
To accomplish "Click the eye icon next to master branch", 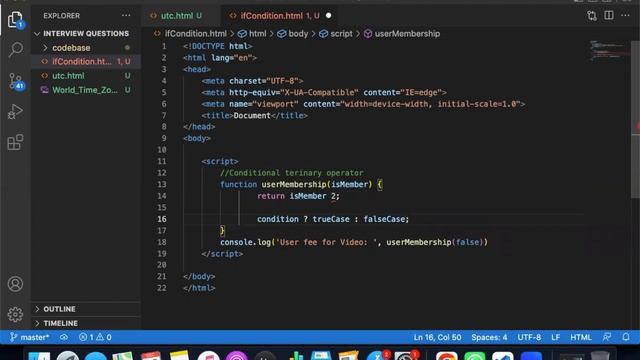I will 64,337.
